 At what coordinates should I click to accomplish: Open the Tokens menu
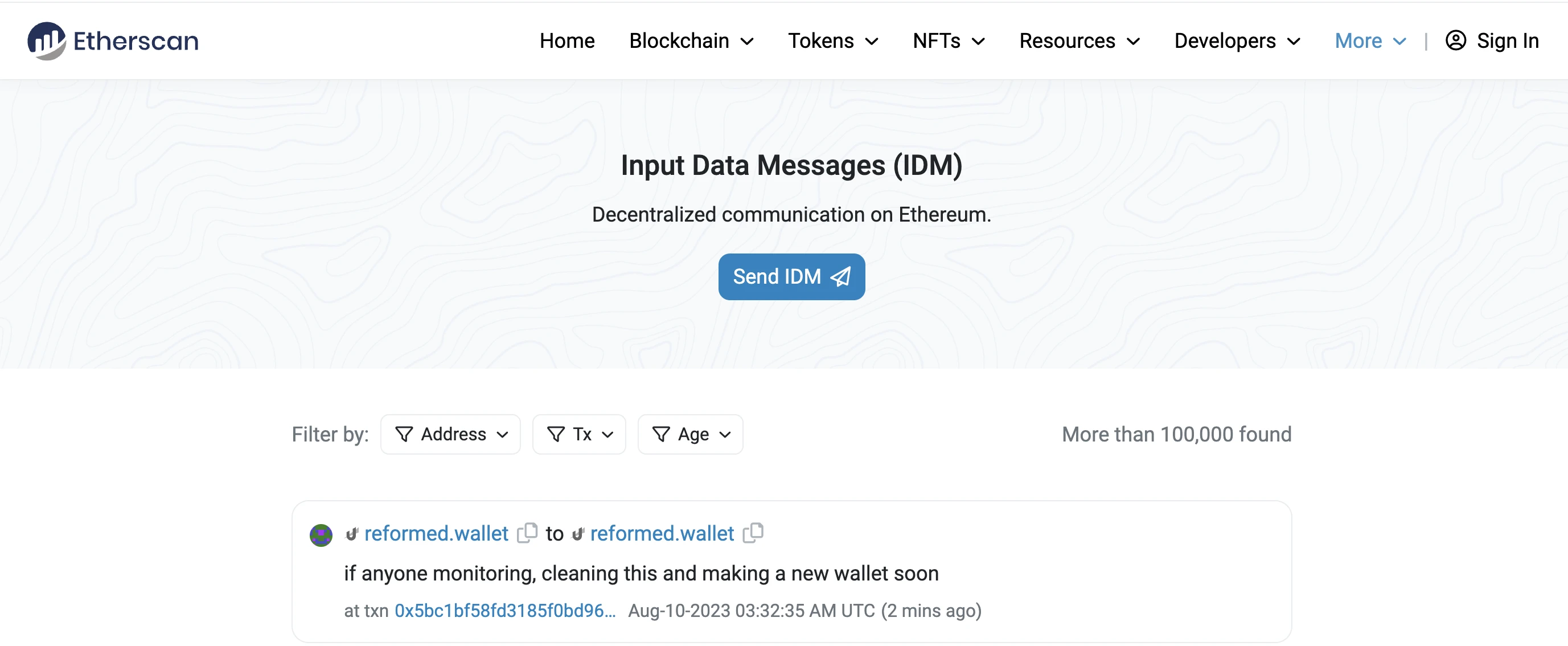click(x=832, y=40)
